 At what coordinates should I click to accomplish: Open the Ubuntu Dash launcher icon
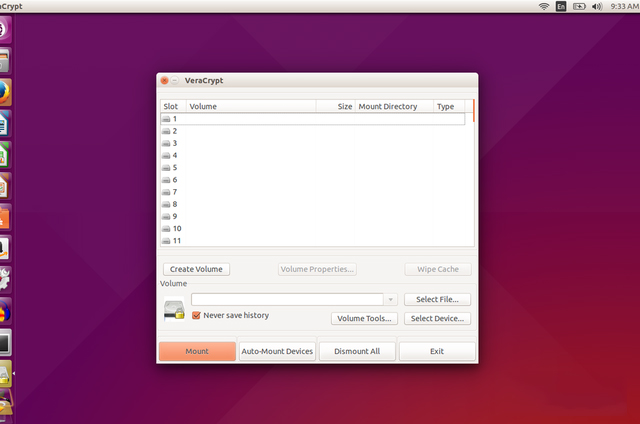4,29
